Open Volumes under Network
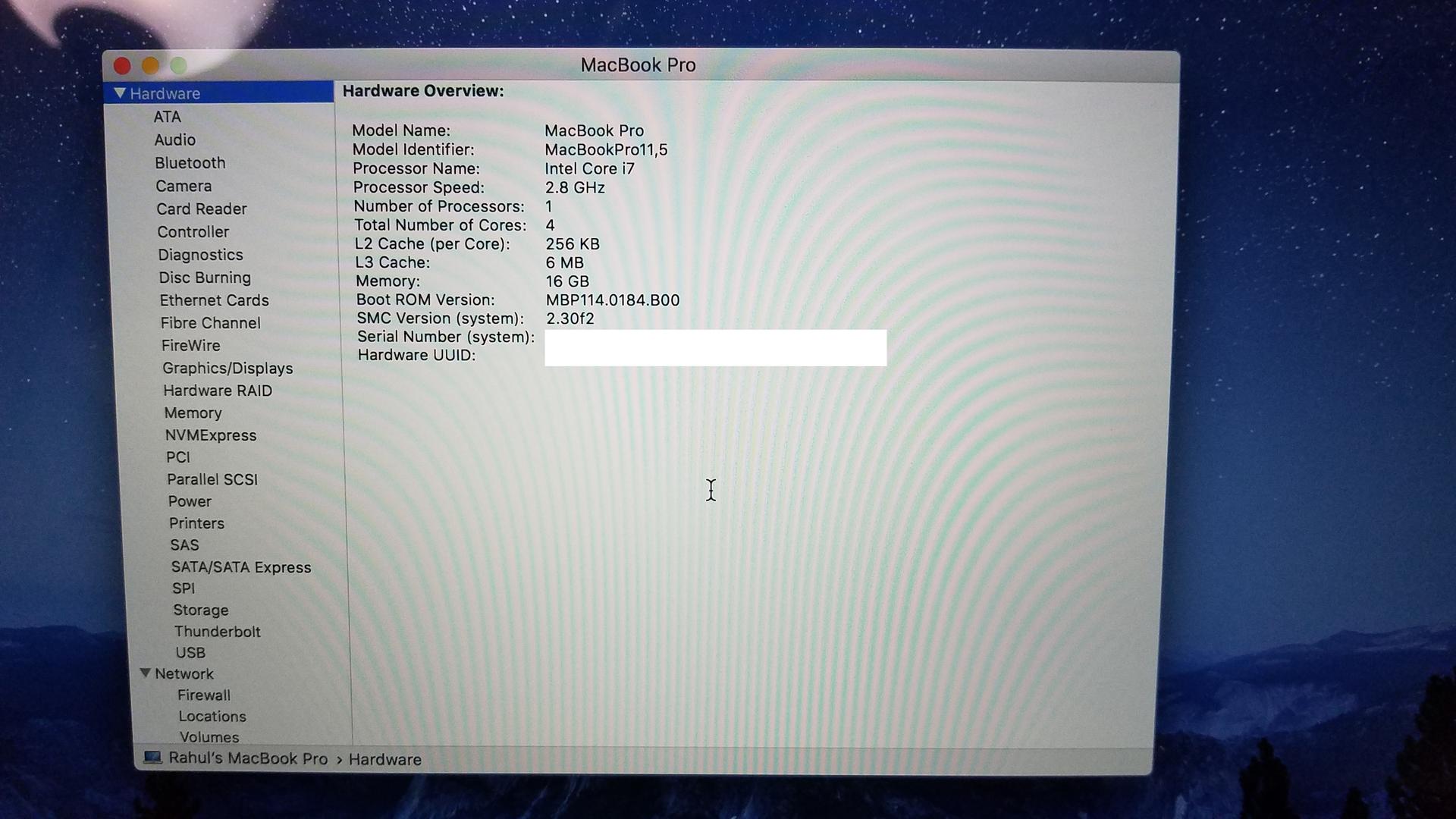 pyautogui.click(x=209, y=737)
